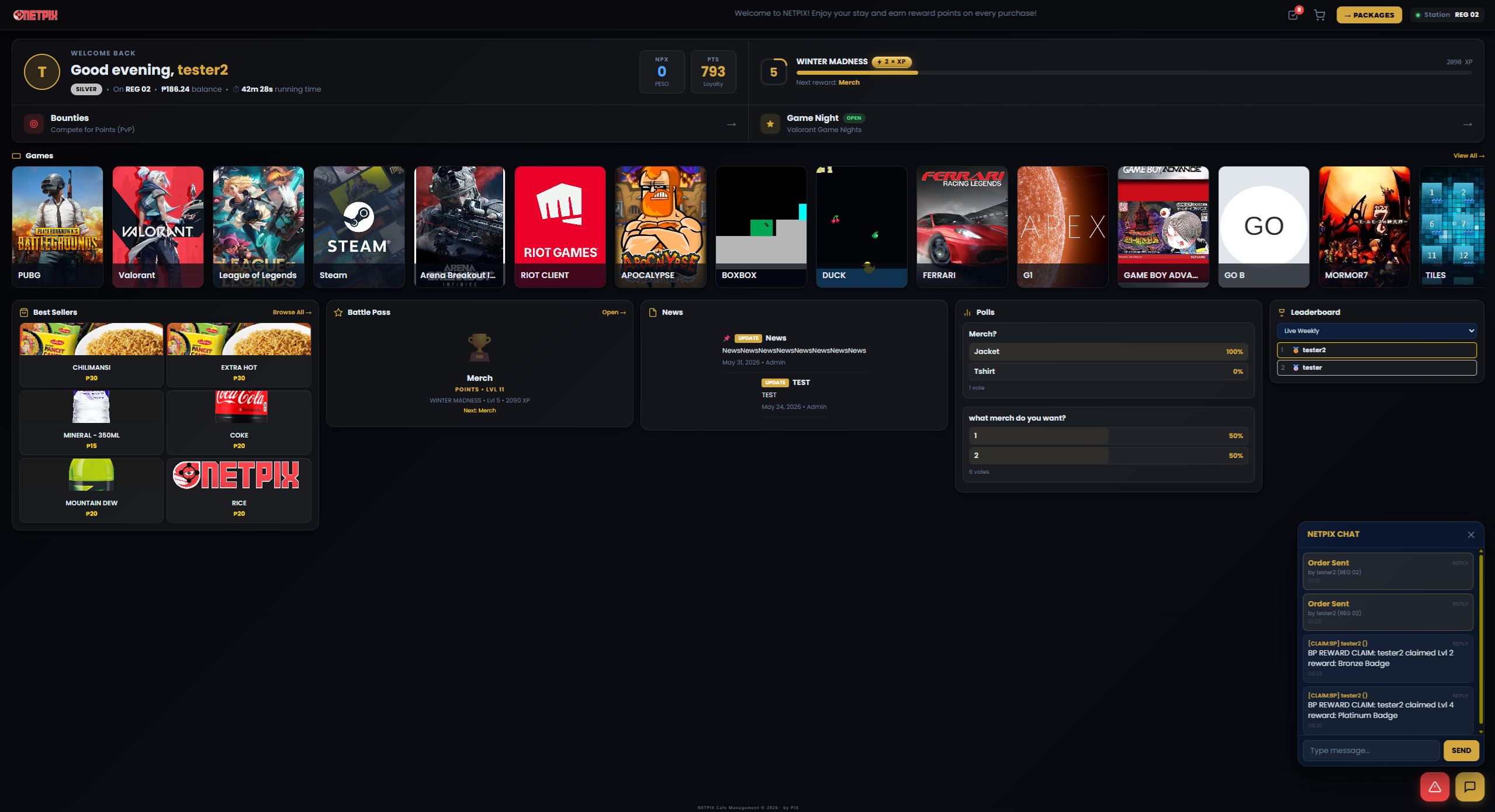The height and width of the screenshot is (812, 1495).
Task: Close the NETPIX CHAT panel
Action: click(1471, 535)
